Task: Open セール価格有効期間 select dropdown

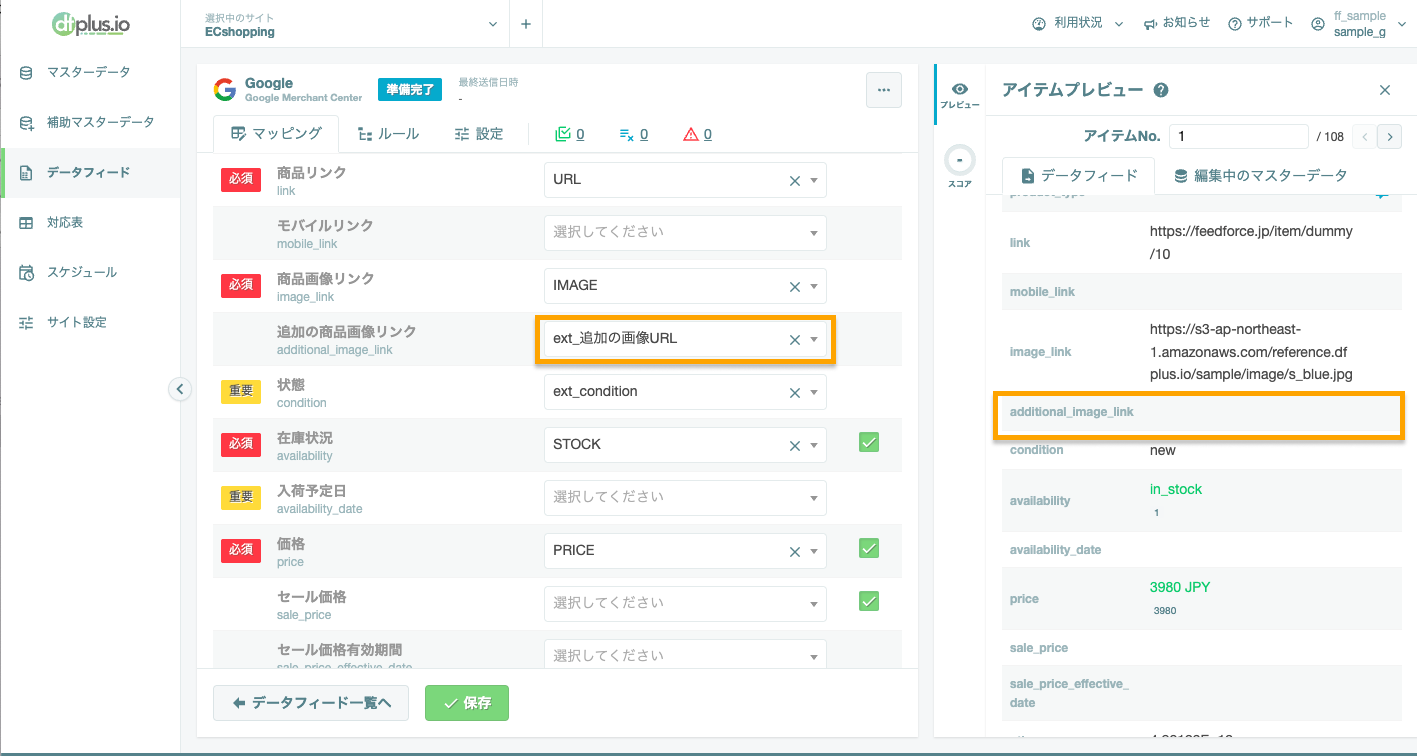Action: tap(685, 656)
